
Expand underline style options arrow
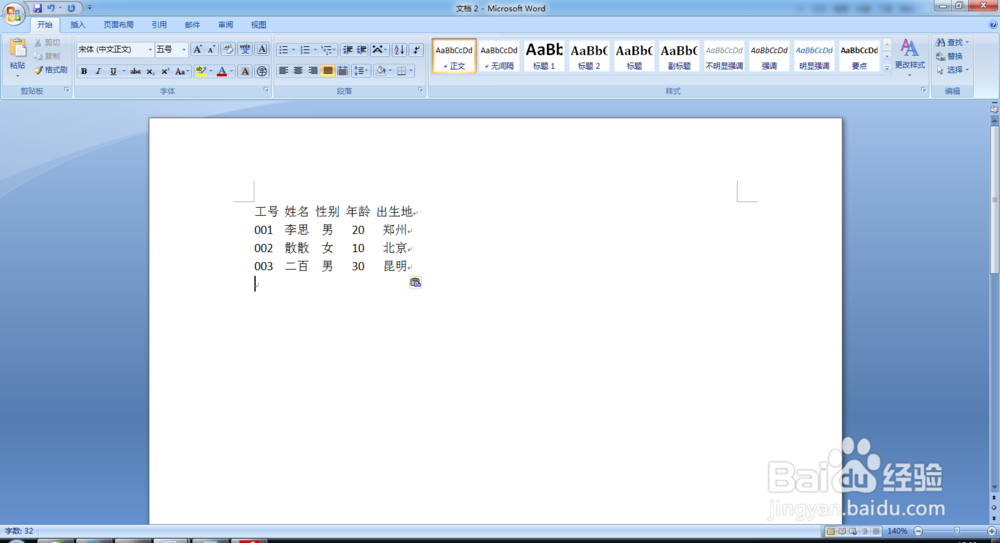tap(124, 71)
